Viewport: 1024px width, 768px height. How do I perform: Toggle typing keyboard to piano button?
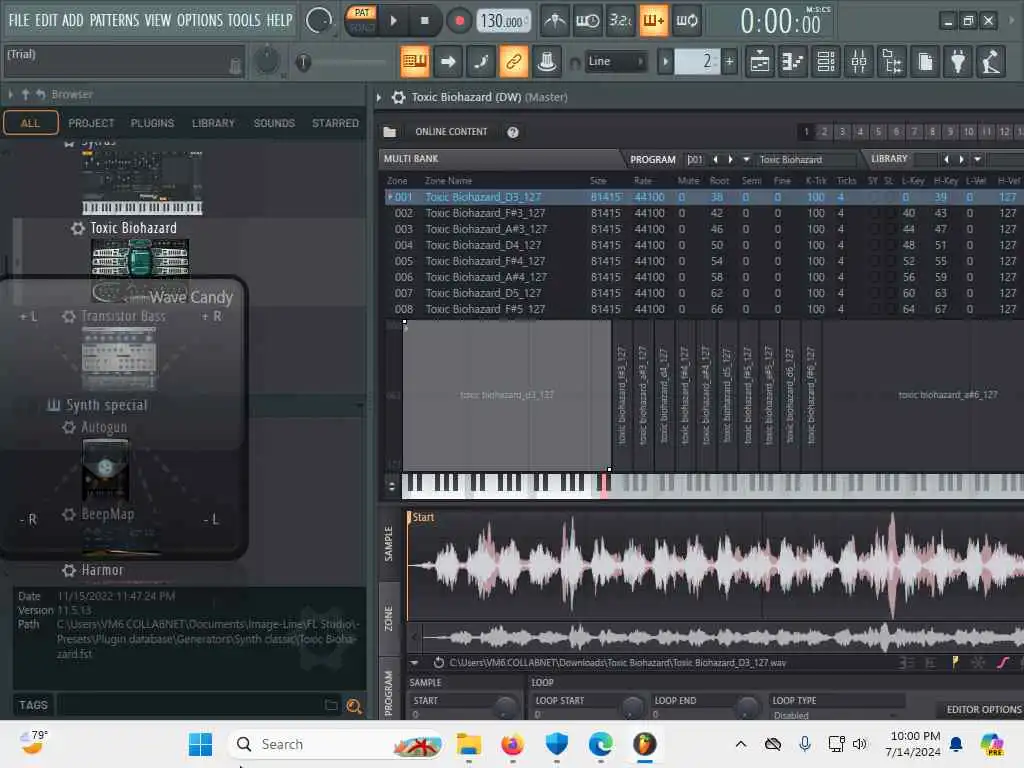coord(415,62)
